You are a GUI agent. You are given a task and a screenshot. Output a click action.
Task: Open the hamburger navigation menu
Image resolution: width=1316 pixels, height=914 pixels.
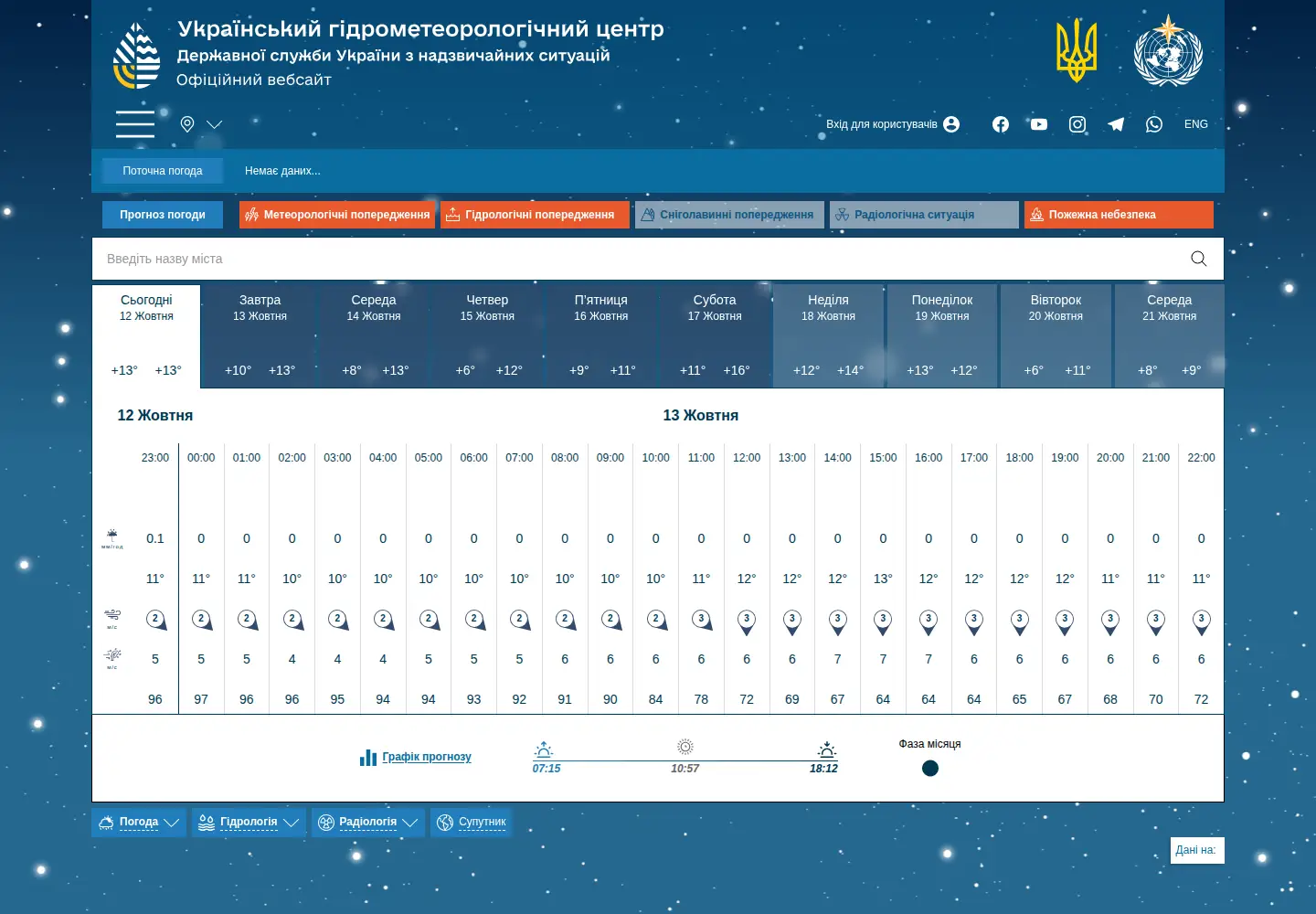[x=135, y=123]
